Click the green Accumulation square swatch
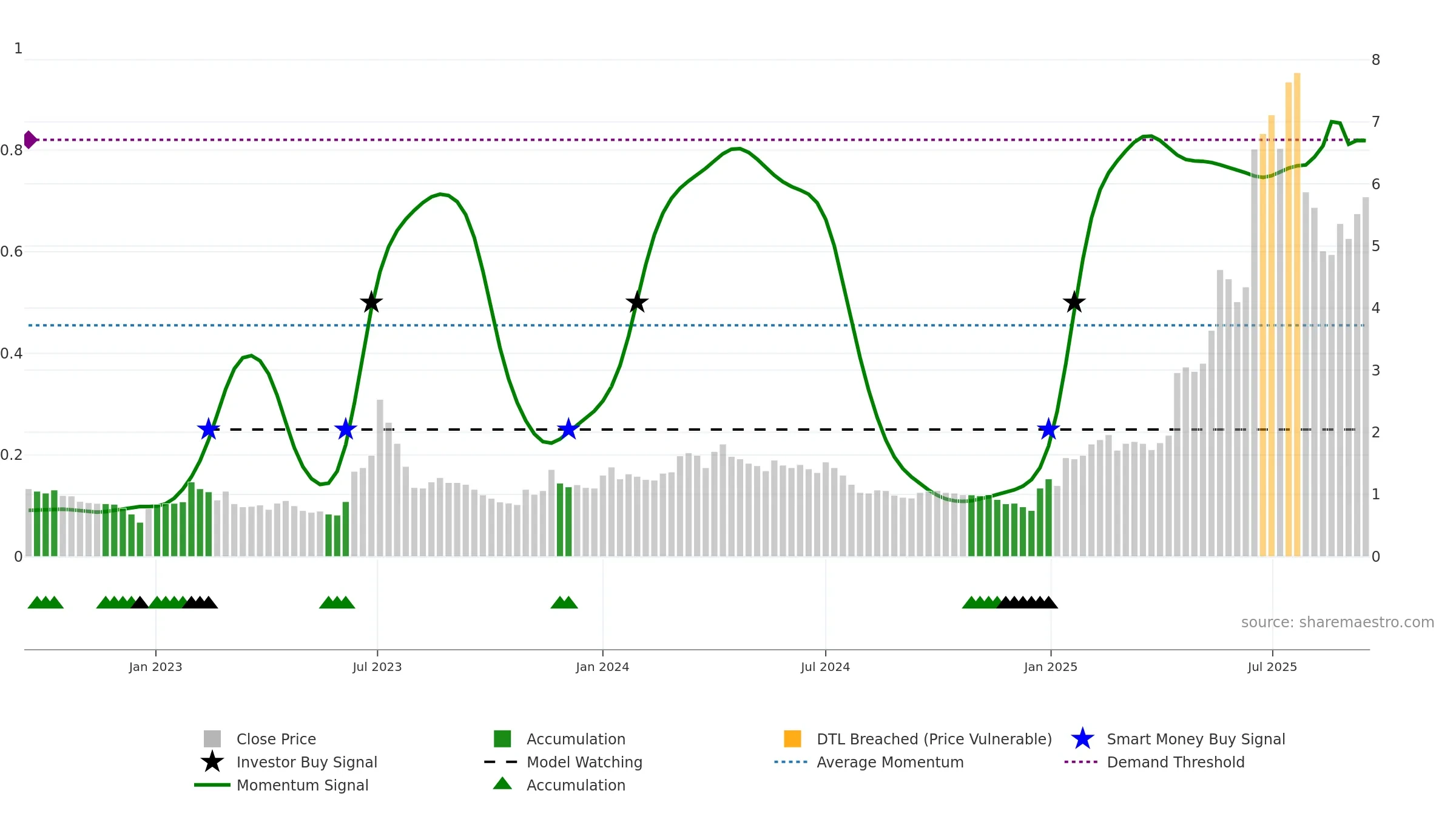Image resolution: width=1456 pixels, height=819 pixels. (x=502, y=739)
